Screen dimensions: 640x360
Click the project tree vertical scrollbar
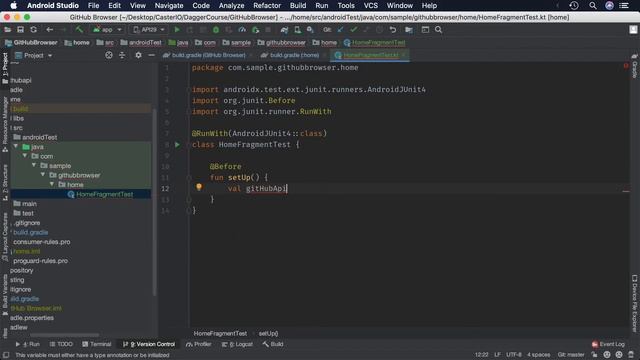pos(154,202)
